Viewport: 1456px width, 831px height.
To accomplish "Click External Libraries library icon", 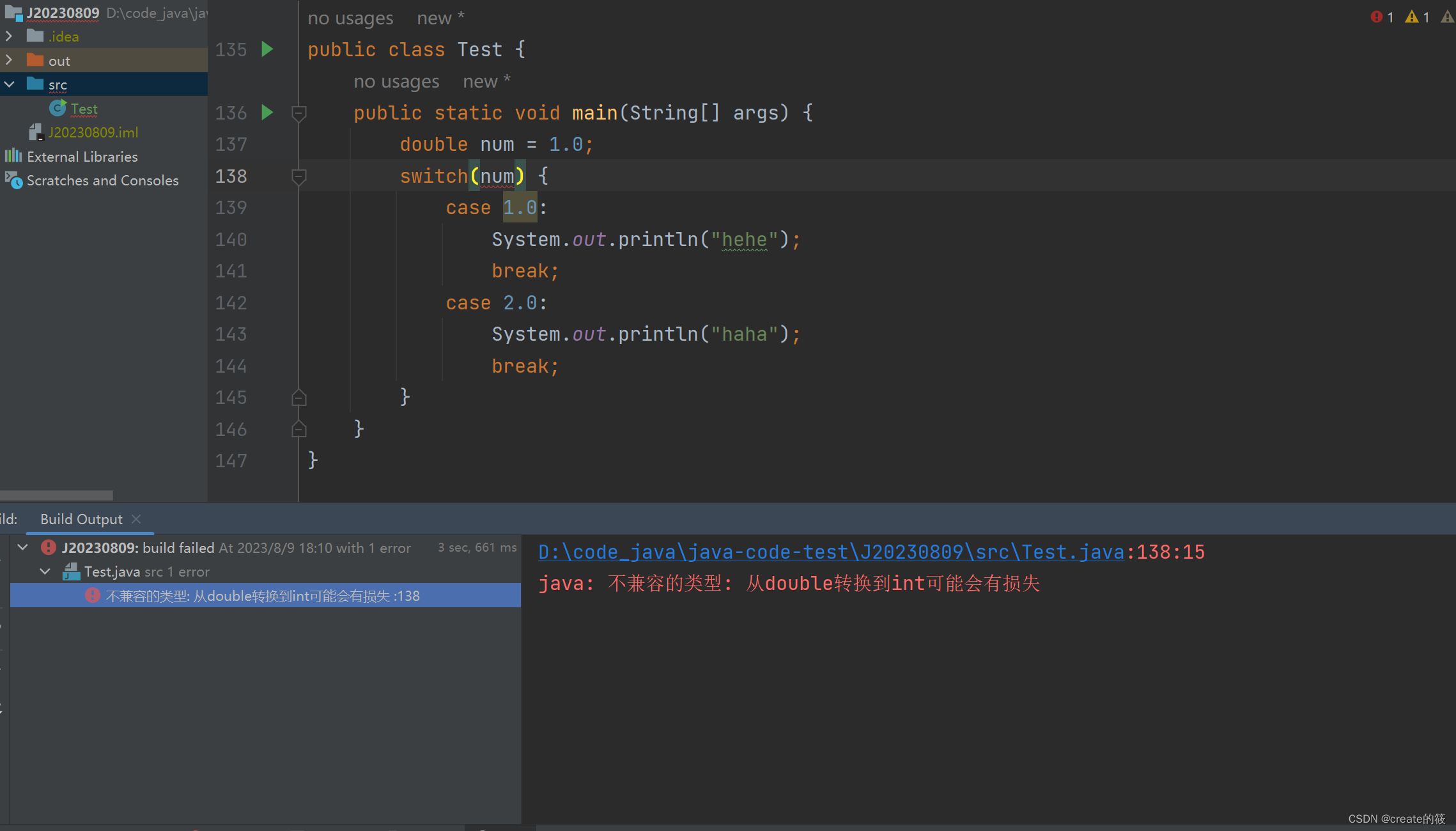I will (13, 156).
